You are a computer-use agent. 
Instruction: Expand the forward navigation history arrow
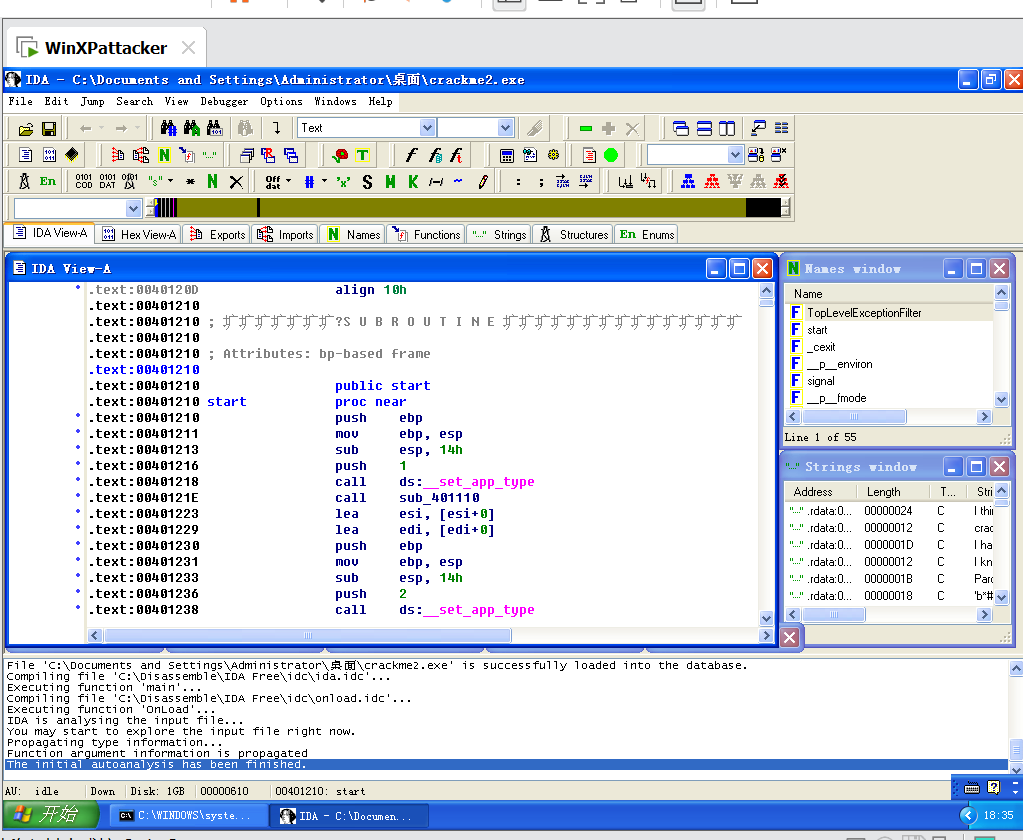click(x=137, y=128)
